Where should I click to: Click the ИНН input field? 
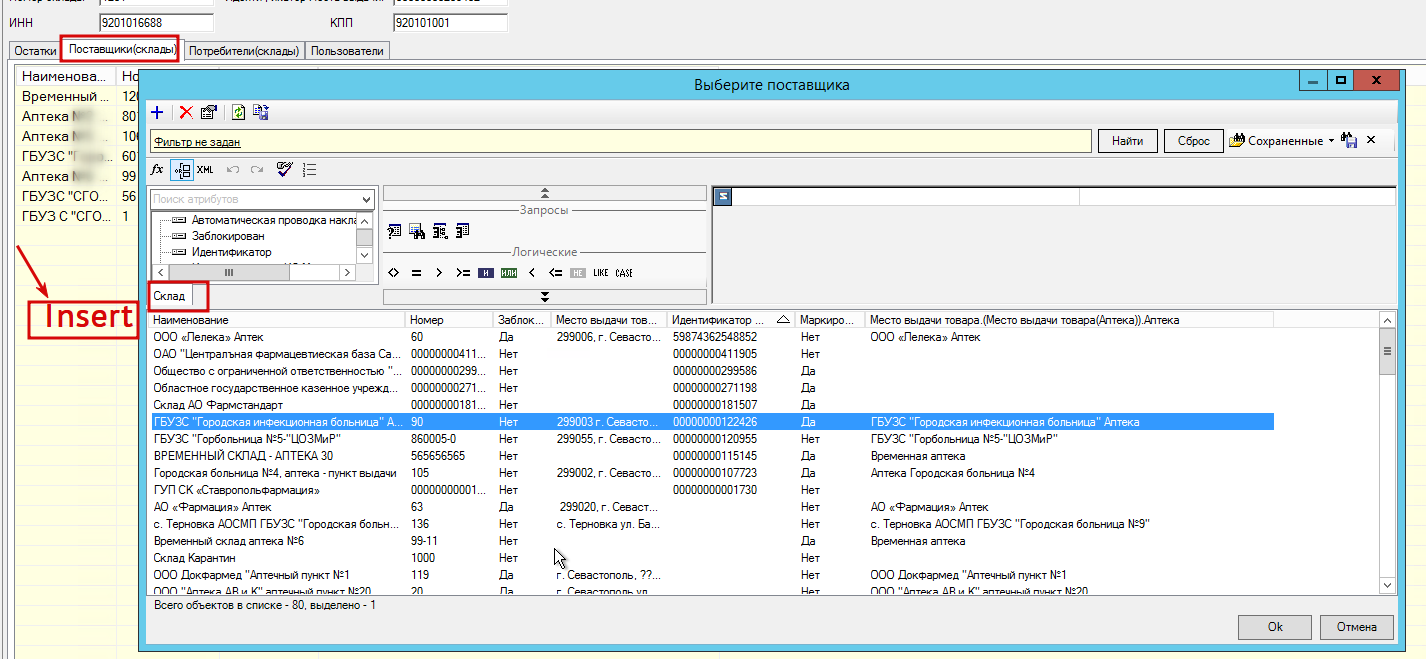tap(157, 22)
